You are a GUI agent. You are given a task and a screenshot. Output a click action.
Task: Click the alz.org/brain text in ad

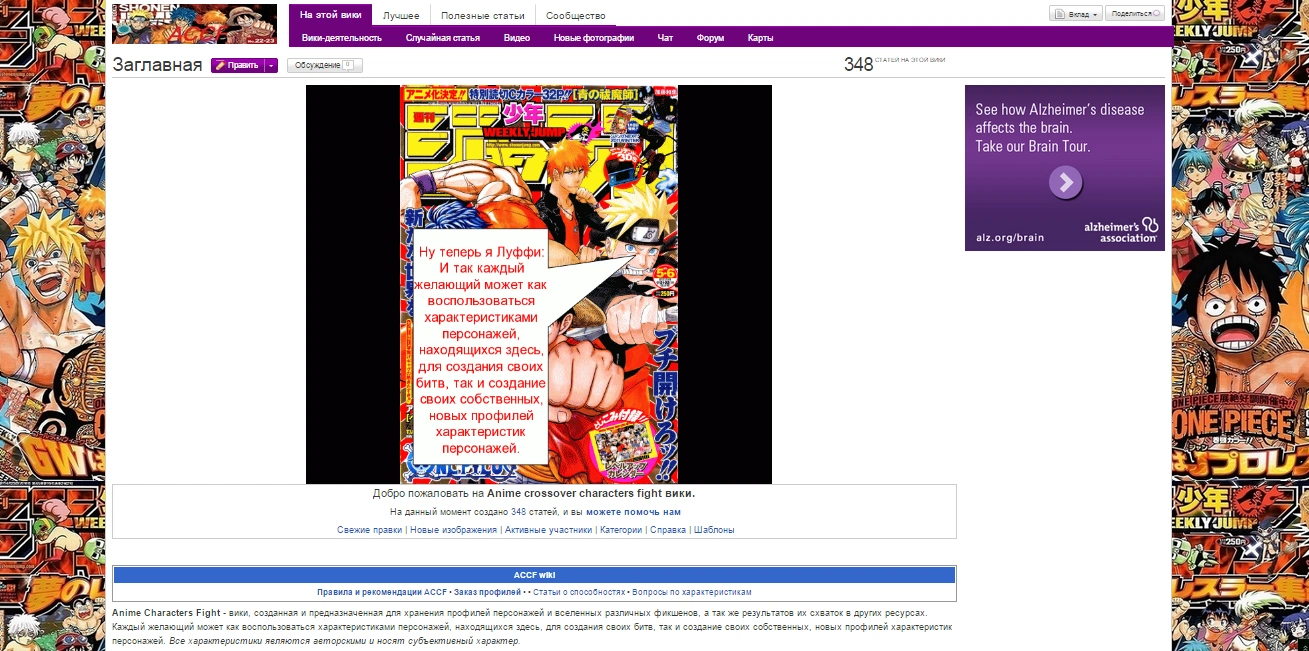click(x=1010, y=238)
